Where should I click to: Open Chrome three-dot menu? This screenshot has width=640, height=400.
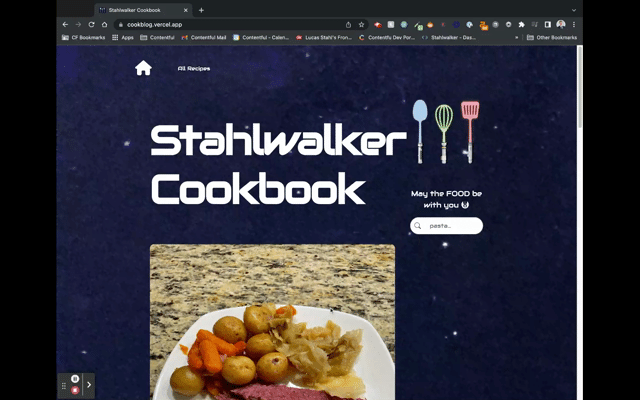pyautogui.click(x=573, y=24)
